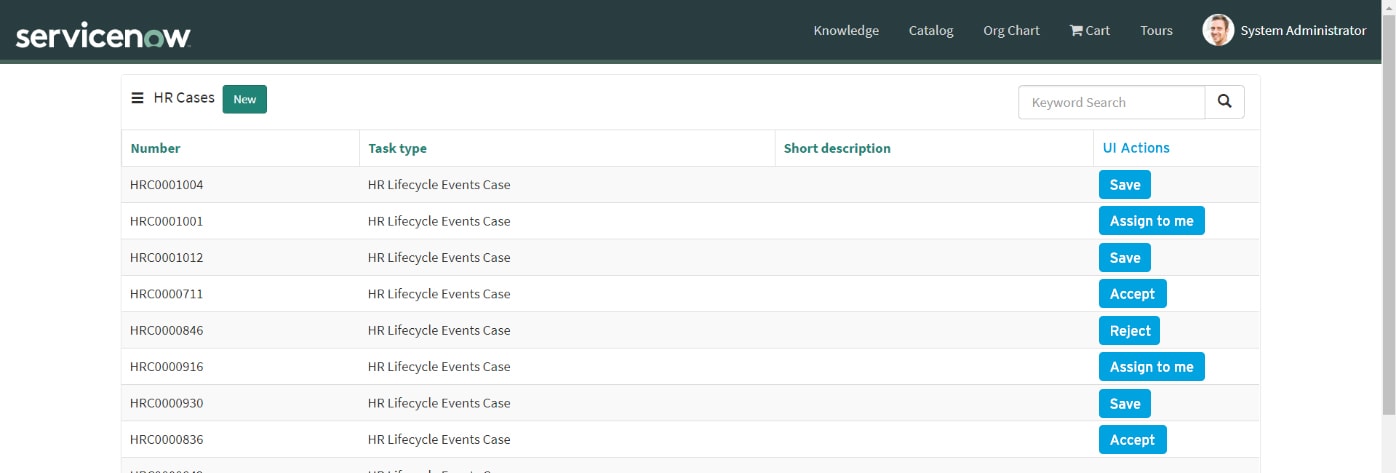Open the Knowledge menu item
The width and height of the screenshot is (1396, 473).
tap(846, 30)
